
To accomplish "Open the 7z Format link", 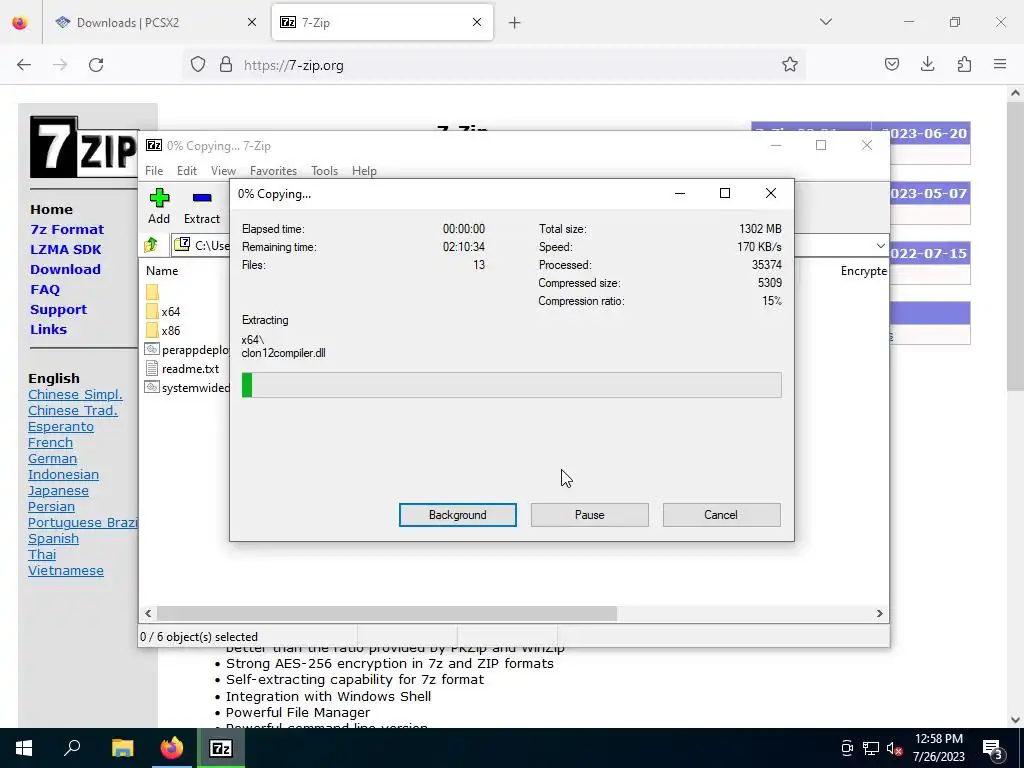I will pyautogui.click(x=67, y=229).
